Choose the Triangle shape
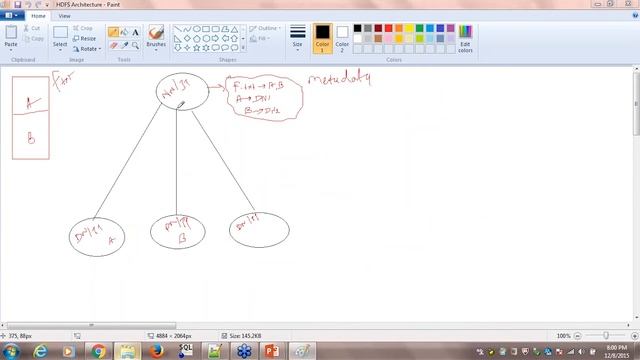The width and height of the screenshot is (640, 360). pyautogui.click(x=234, y=29)
